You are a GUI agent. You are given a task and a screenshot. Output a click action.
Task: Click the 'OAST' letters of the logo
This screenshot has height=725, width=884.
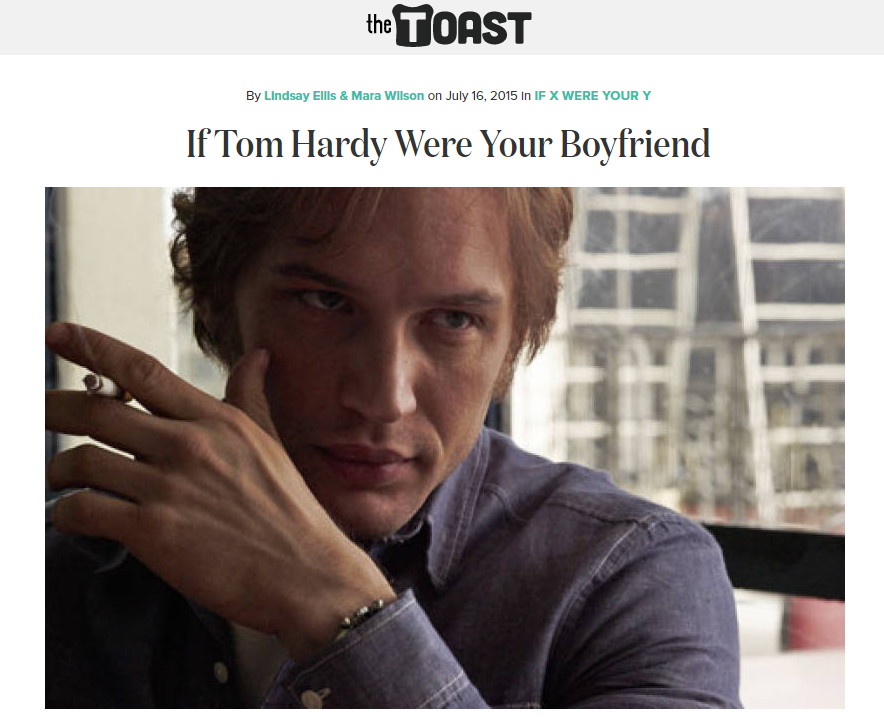point(482,28)
